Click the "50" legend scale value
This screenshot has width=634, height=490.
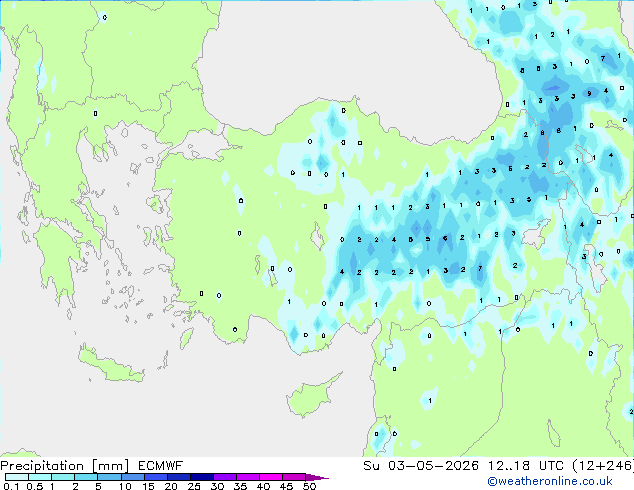310,486
